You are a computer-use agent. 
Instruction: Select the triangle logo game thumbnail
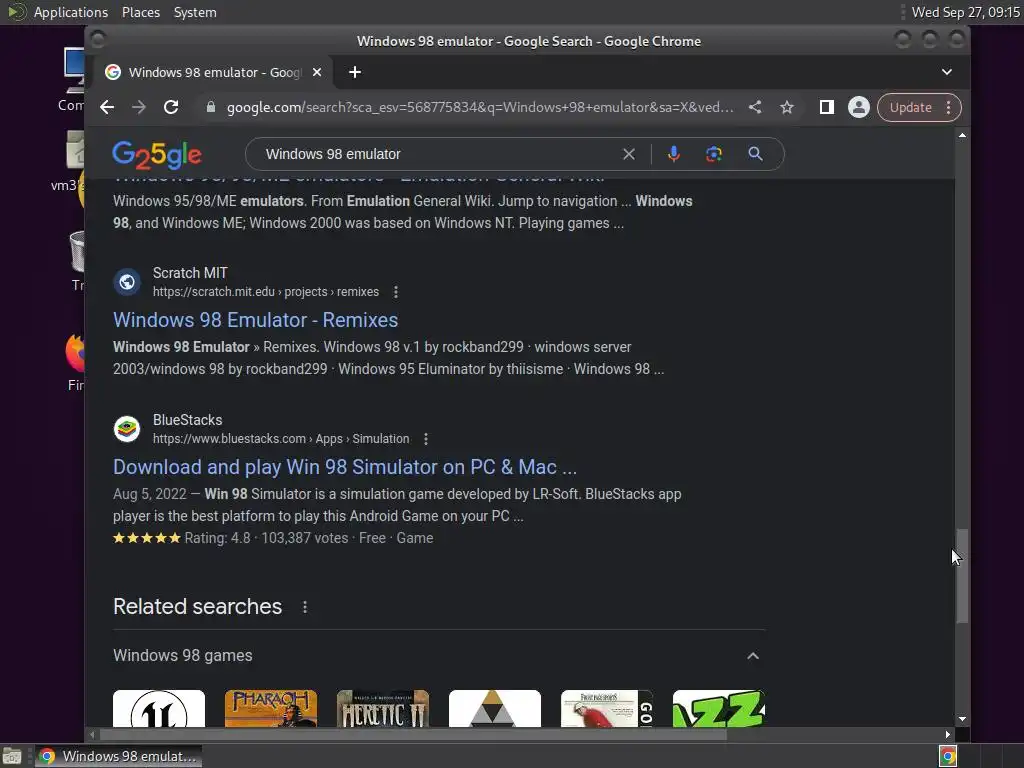(495, 709)
